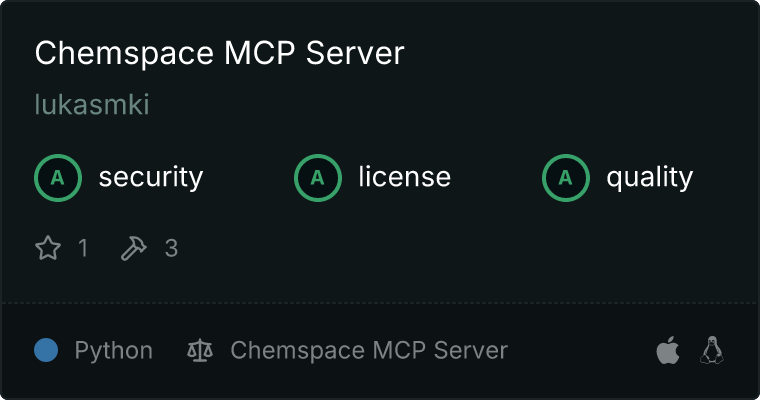The image size is (760, 400).
Task: Open the Chemspace MCP Server title
Action: pyautogui.click(x=220, y=52)
